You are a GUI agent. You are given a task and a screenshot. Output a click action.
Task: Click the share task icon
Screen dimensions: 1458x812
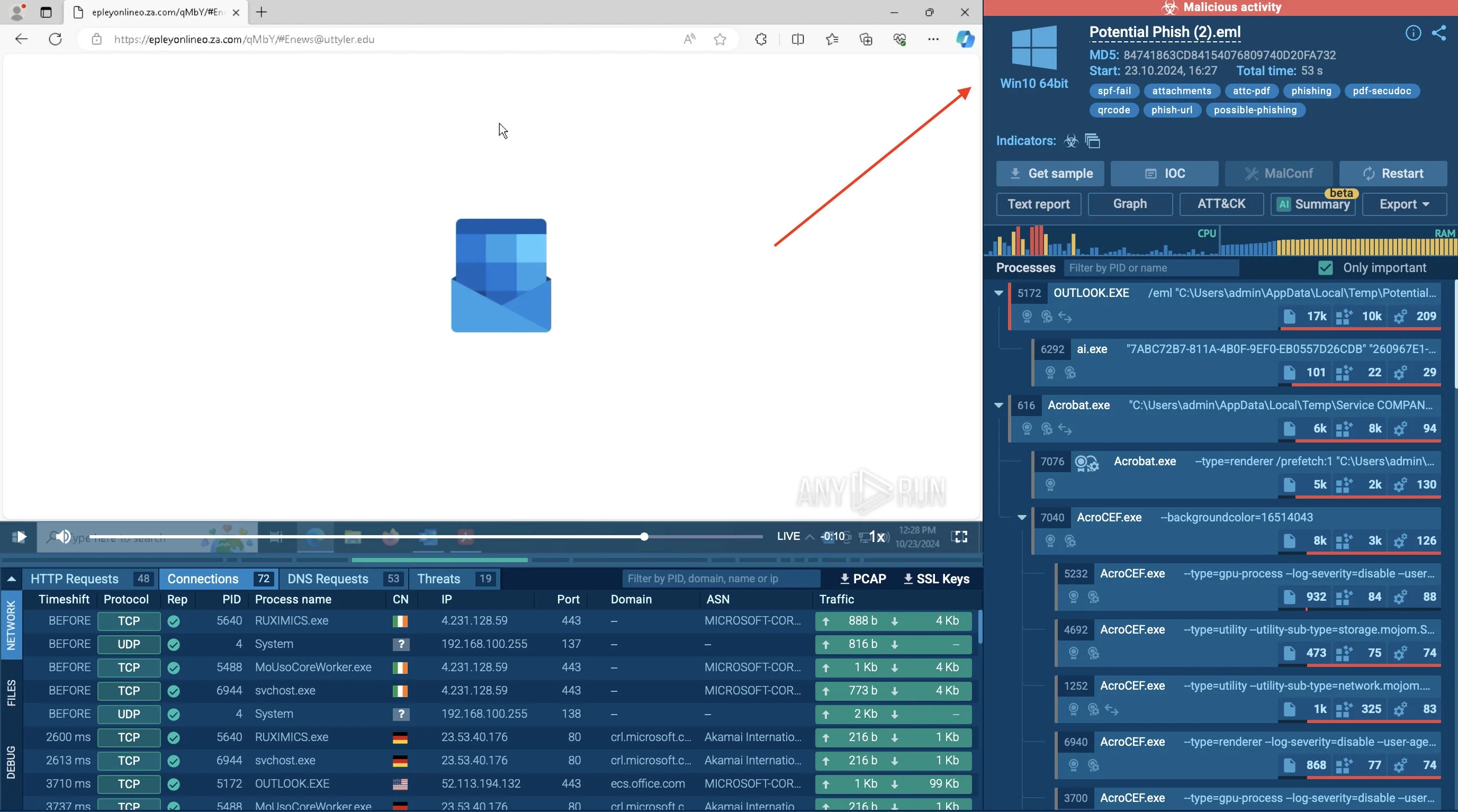[1439, 33]
